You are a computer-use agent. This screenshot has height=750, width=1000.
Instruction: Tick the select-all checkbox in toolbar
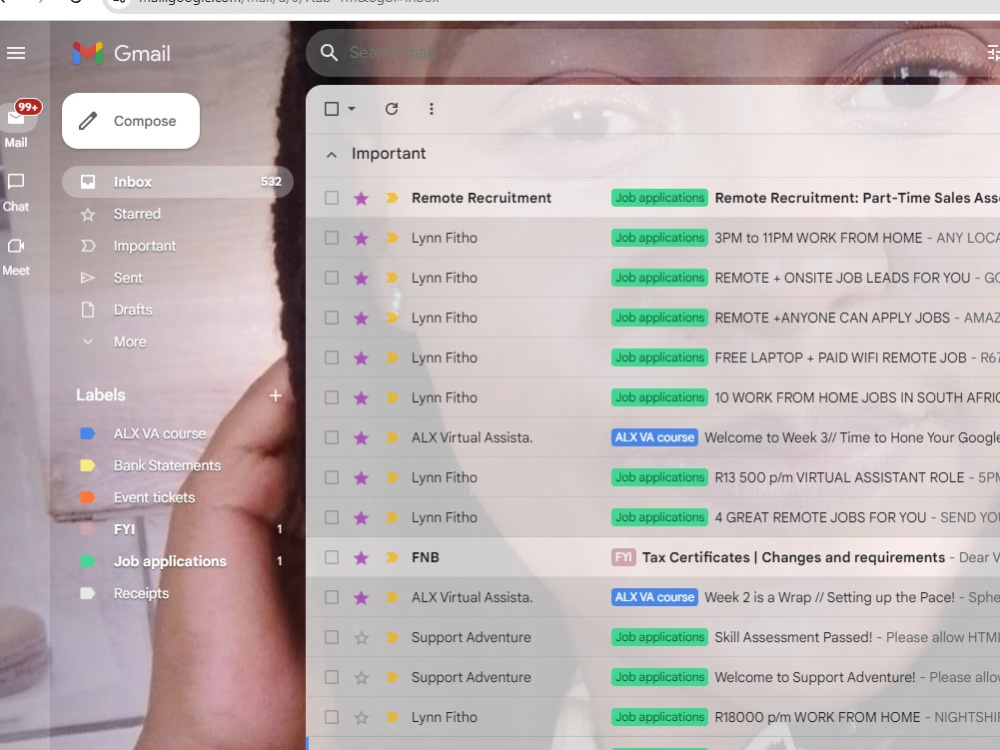click(x=332, y=109)
